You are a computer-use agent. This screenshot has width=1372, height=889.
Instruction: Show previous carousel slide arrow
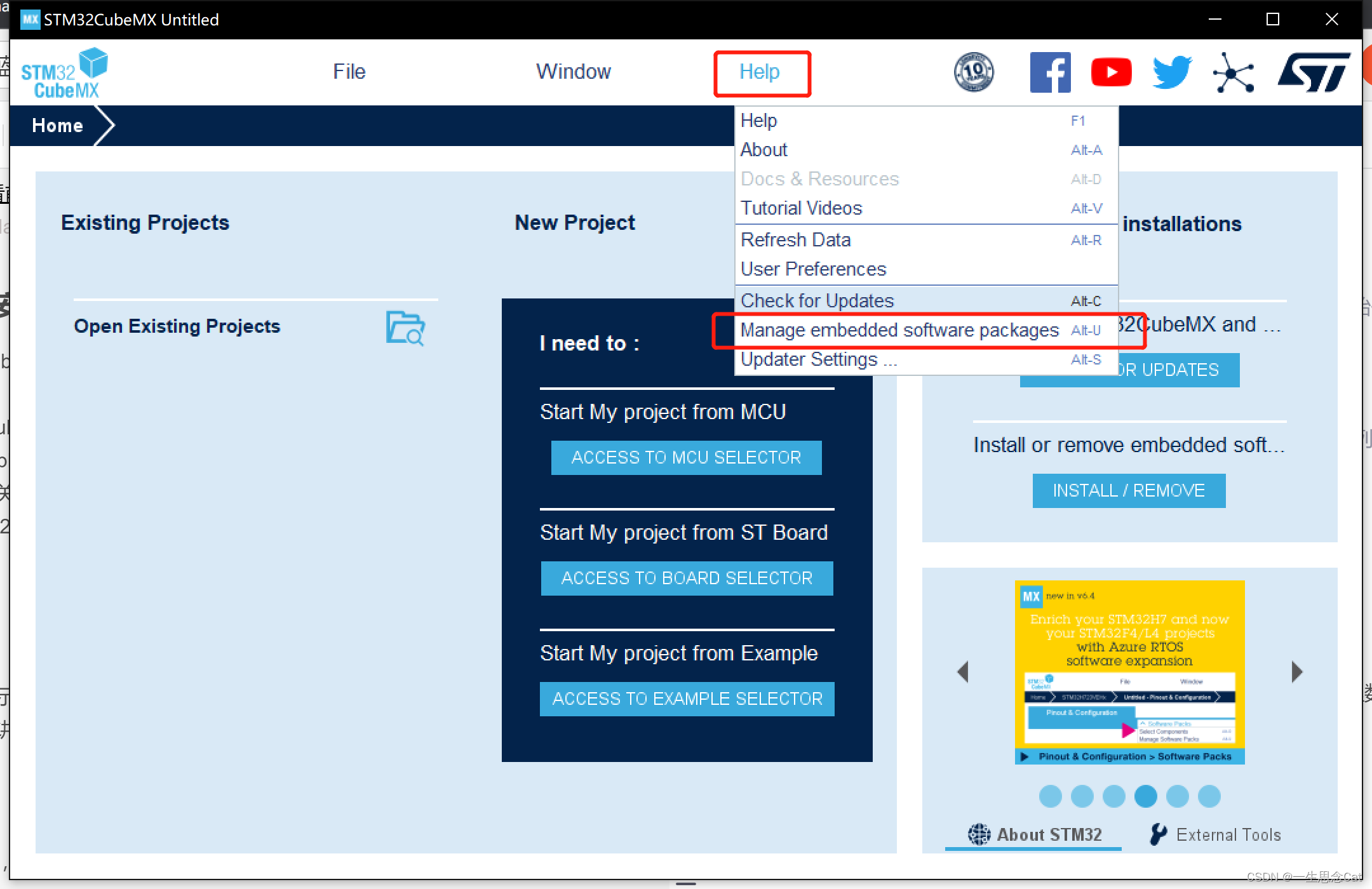[x=963, y=672]
